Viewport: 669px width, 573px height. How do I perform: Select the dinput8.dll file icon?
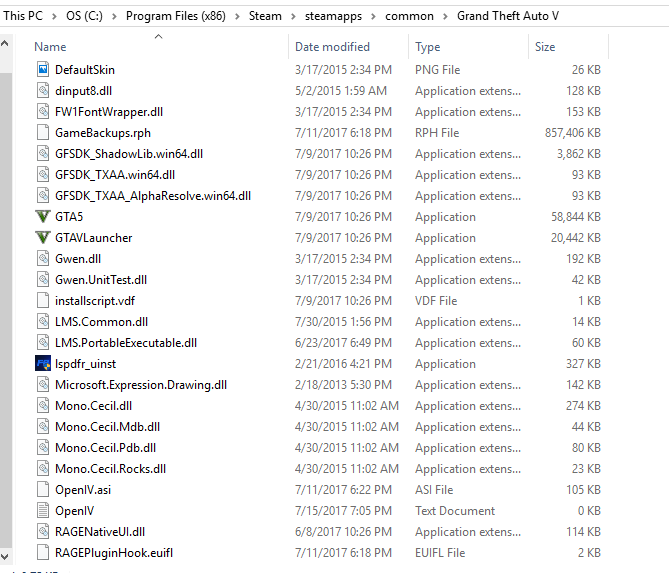pyautogui.click(x=43, y=90)
